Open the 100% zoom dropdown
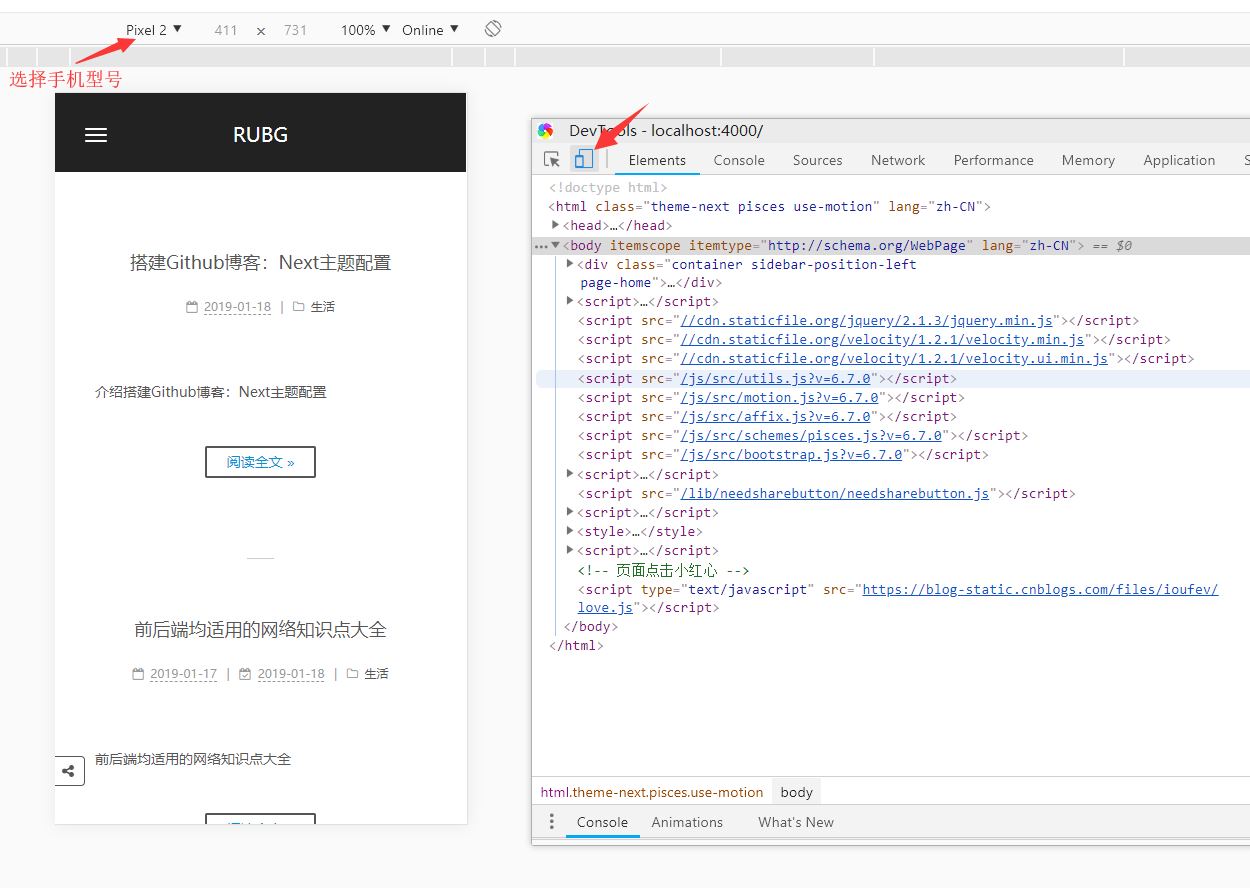 [x=366, y=30]
